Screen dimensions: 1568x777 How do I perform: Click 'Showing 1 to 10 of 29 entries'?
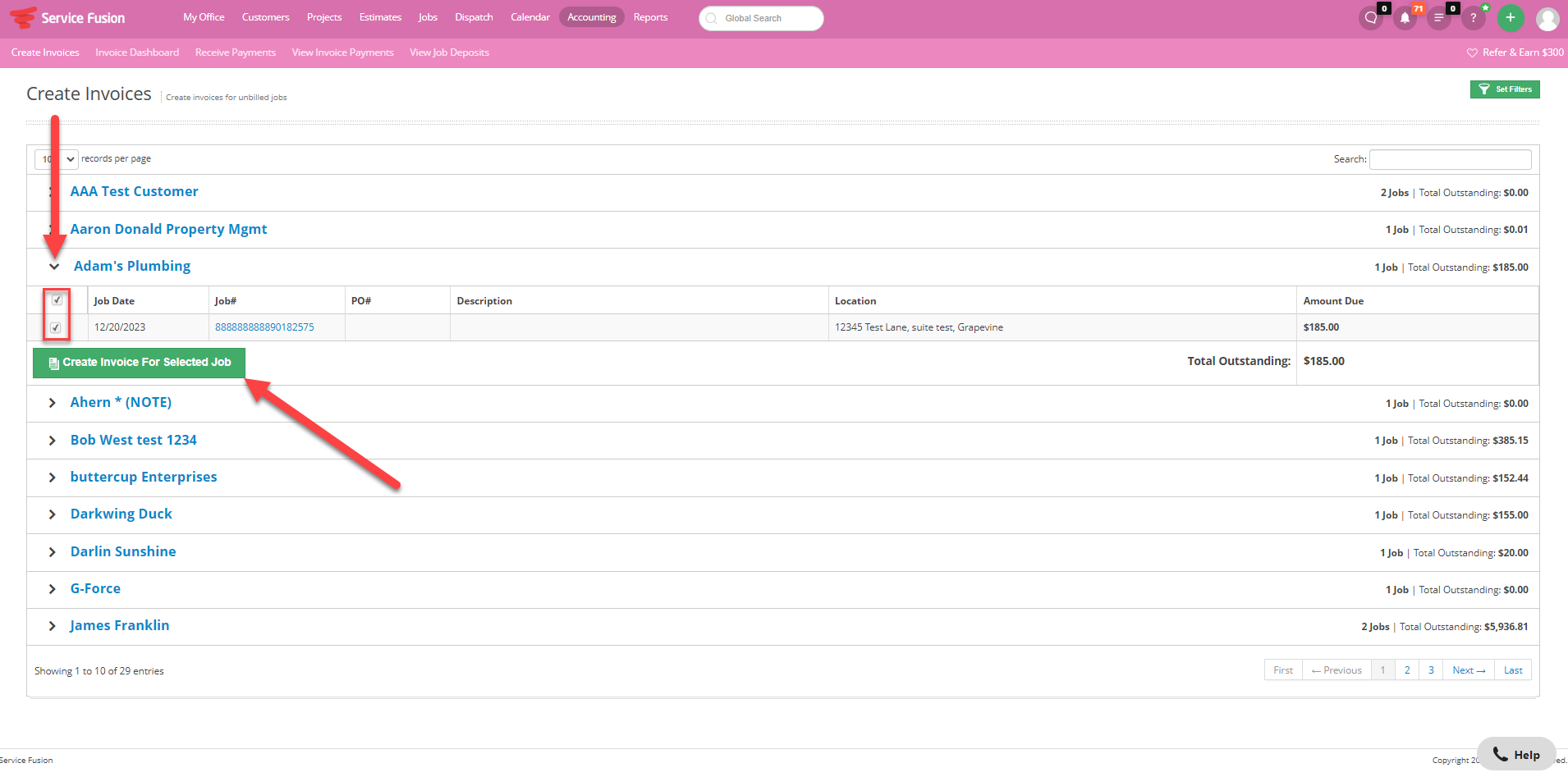point(99,671)
